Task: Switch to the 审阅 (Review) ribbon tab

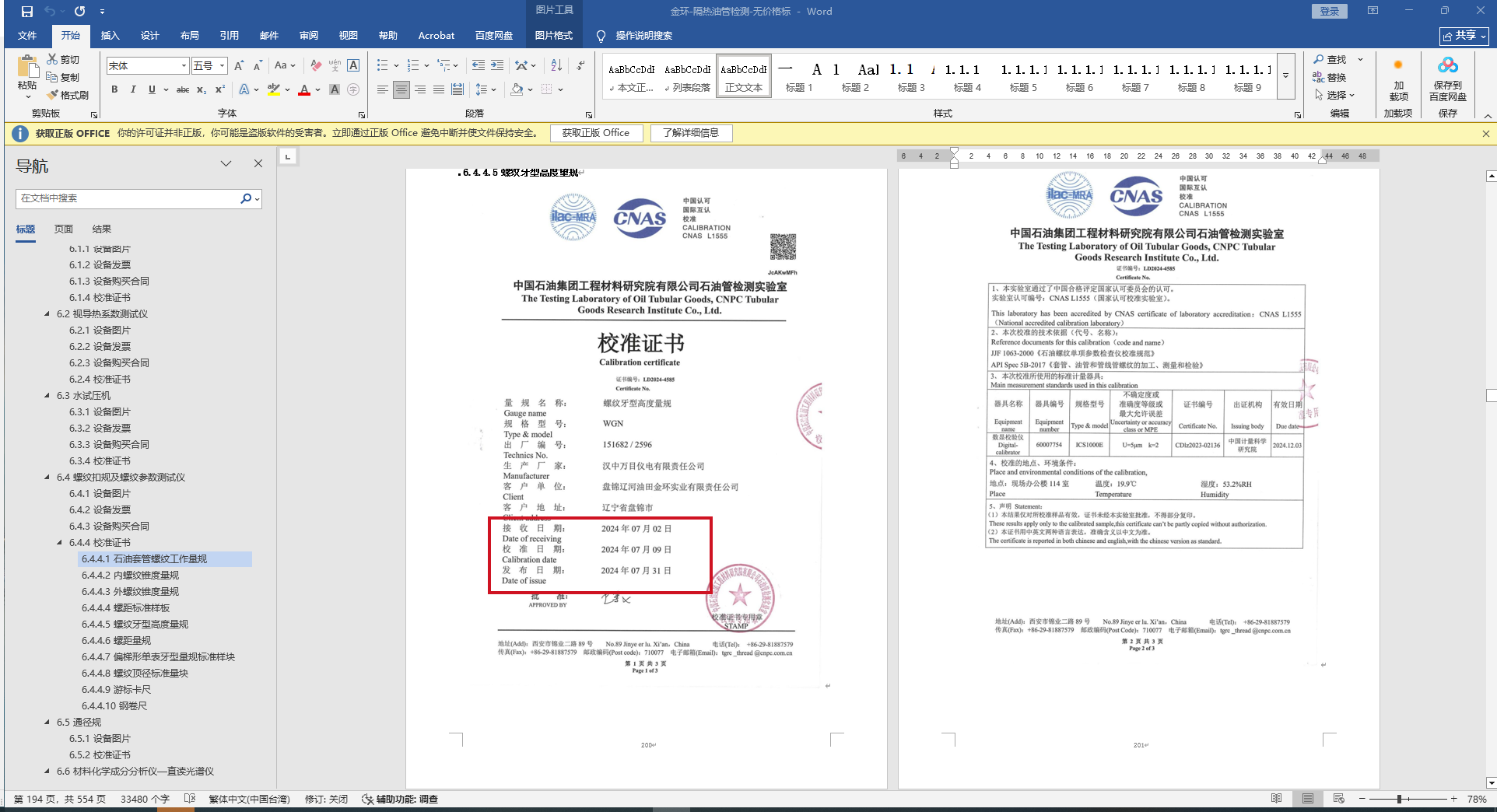Action: tap(308, 36)
